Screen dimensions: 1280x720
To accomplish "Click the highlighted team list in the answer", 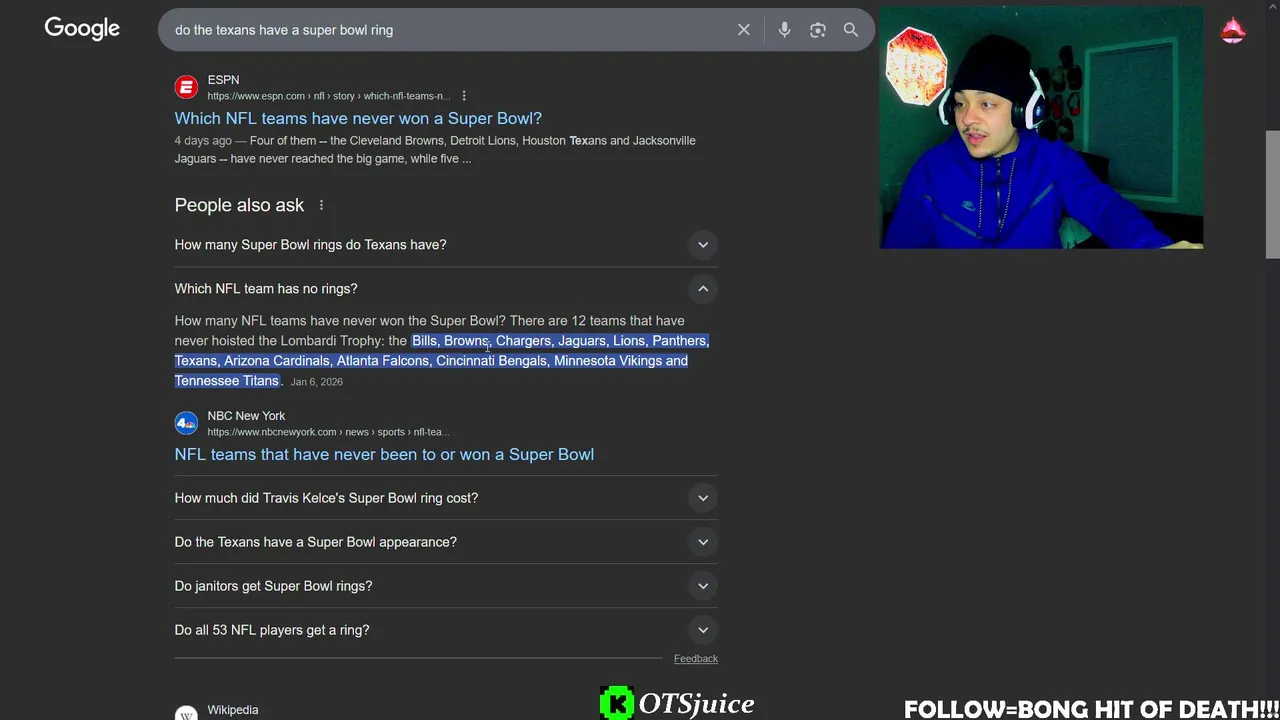I will pos(441,361).
